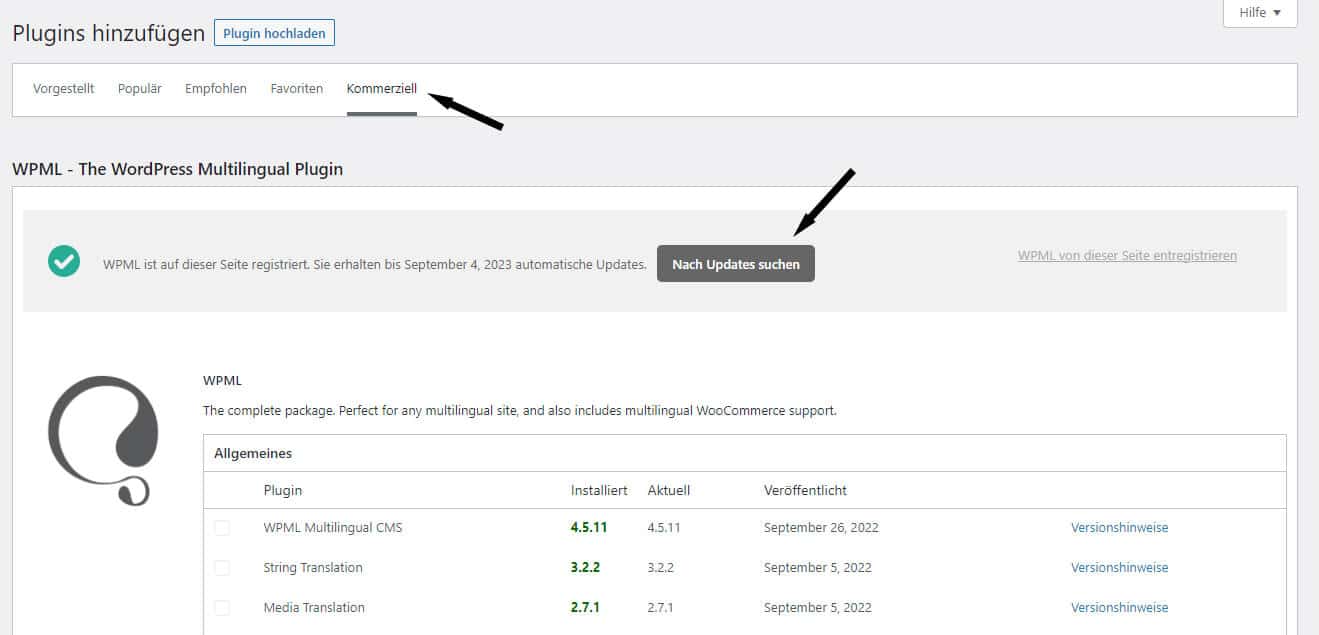Open Versionshinweise for WPML Multilingual CMS
This screenshot has height=635, width=1319.
pos(1119,528)
